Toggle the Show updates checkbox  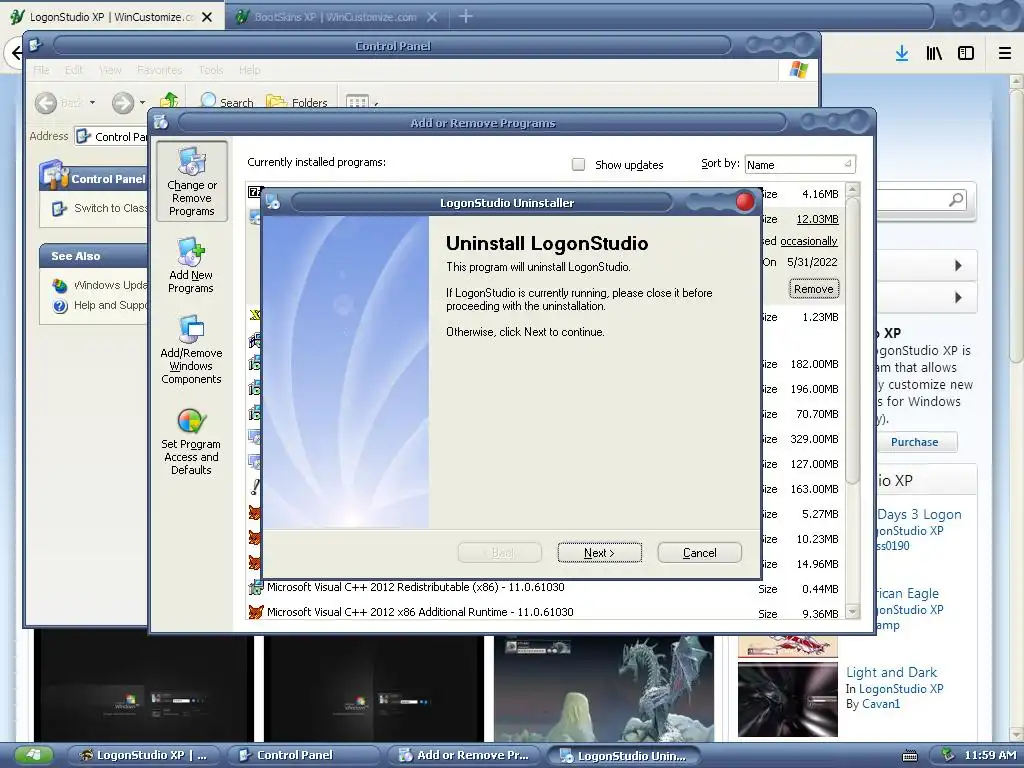coord(578,165)
